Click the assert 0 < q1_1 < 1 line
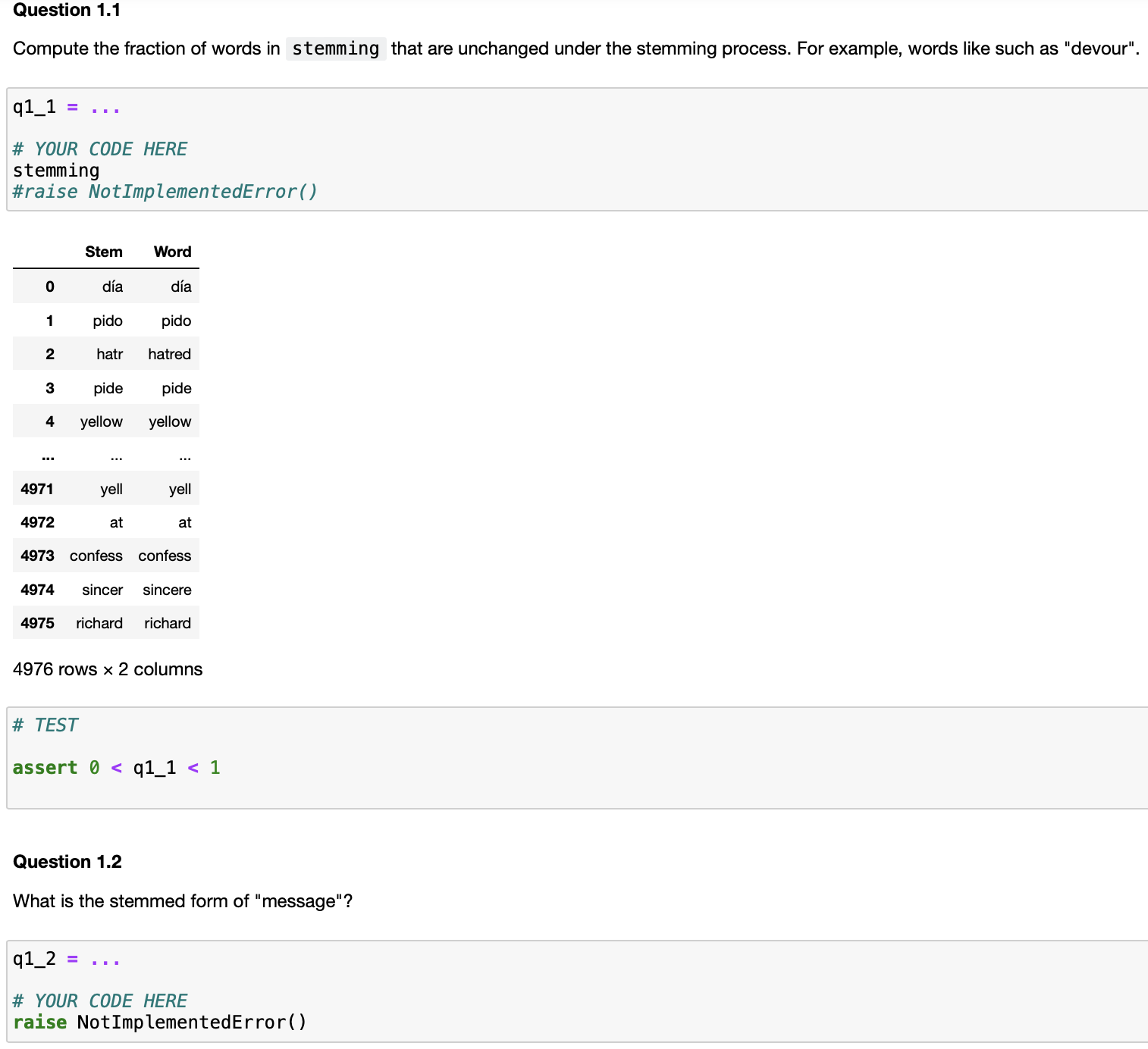The height and width of the screenshot is (1049, 1148). point(115,767)
